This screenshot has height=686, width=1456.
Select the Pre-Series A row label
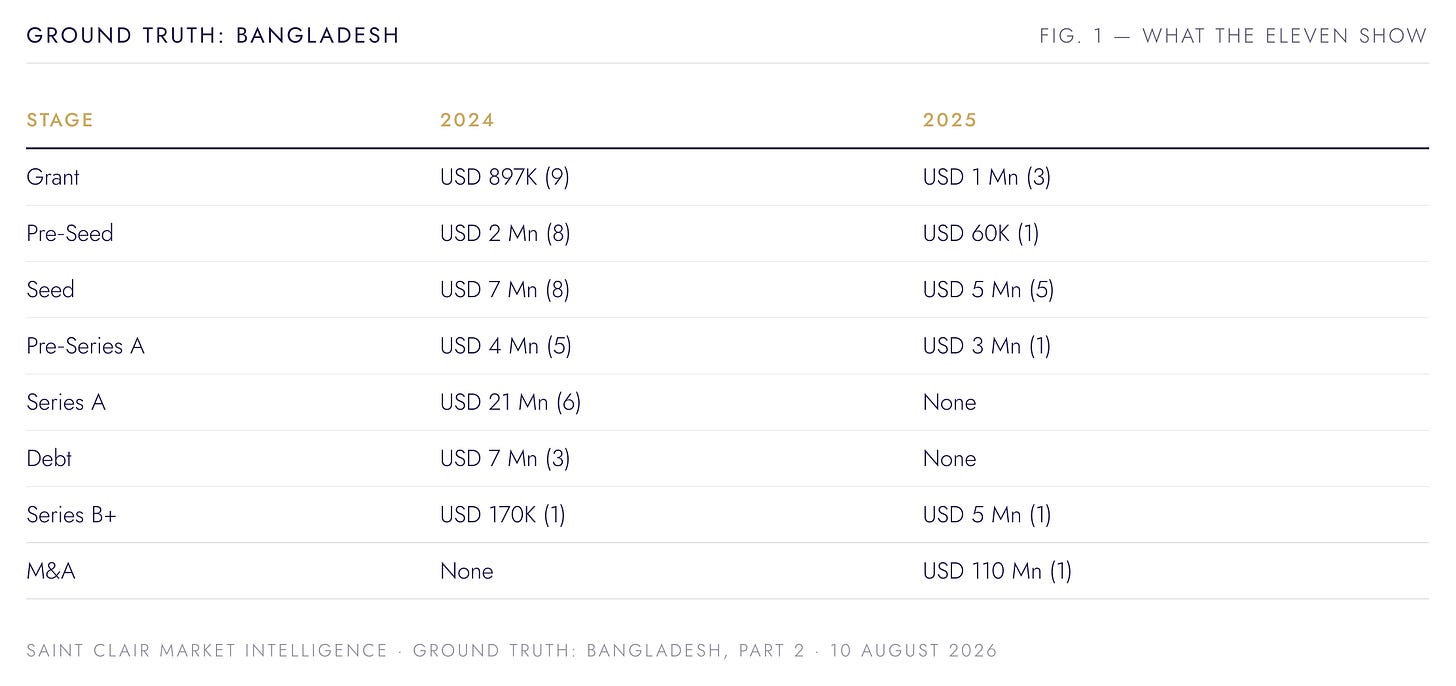(86, 346)
